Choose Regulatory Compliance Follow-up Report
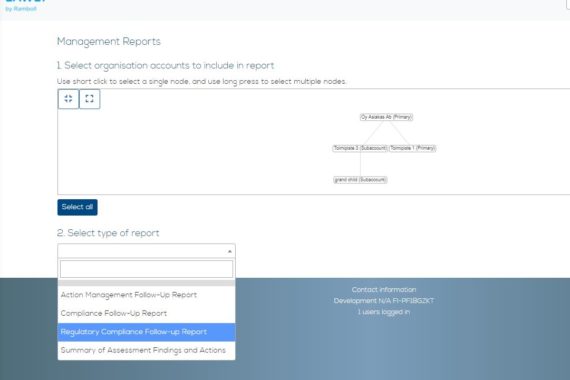The image size is (570, 380). (x=146, y=332)
